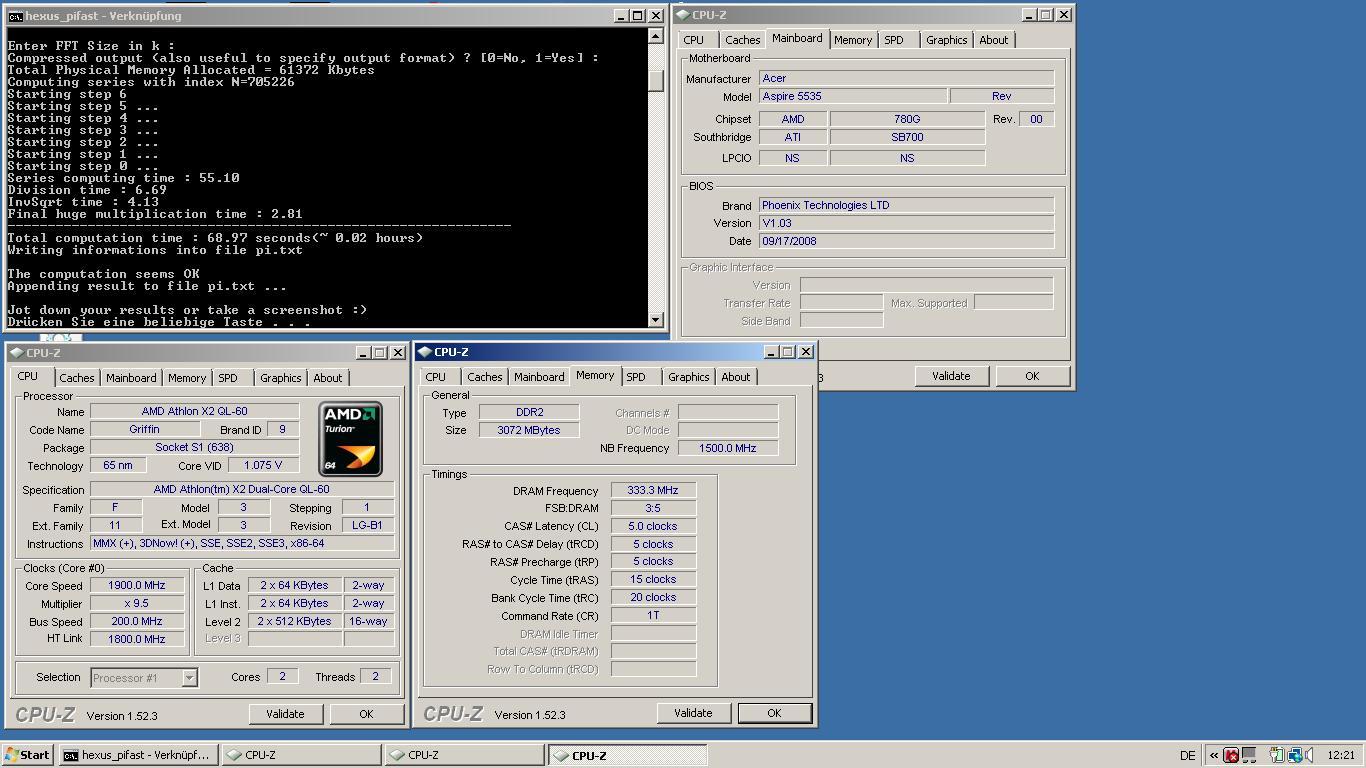Click the CPU window's CPU-Z title bar icon

[x=17, y=353]
